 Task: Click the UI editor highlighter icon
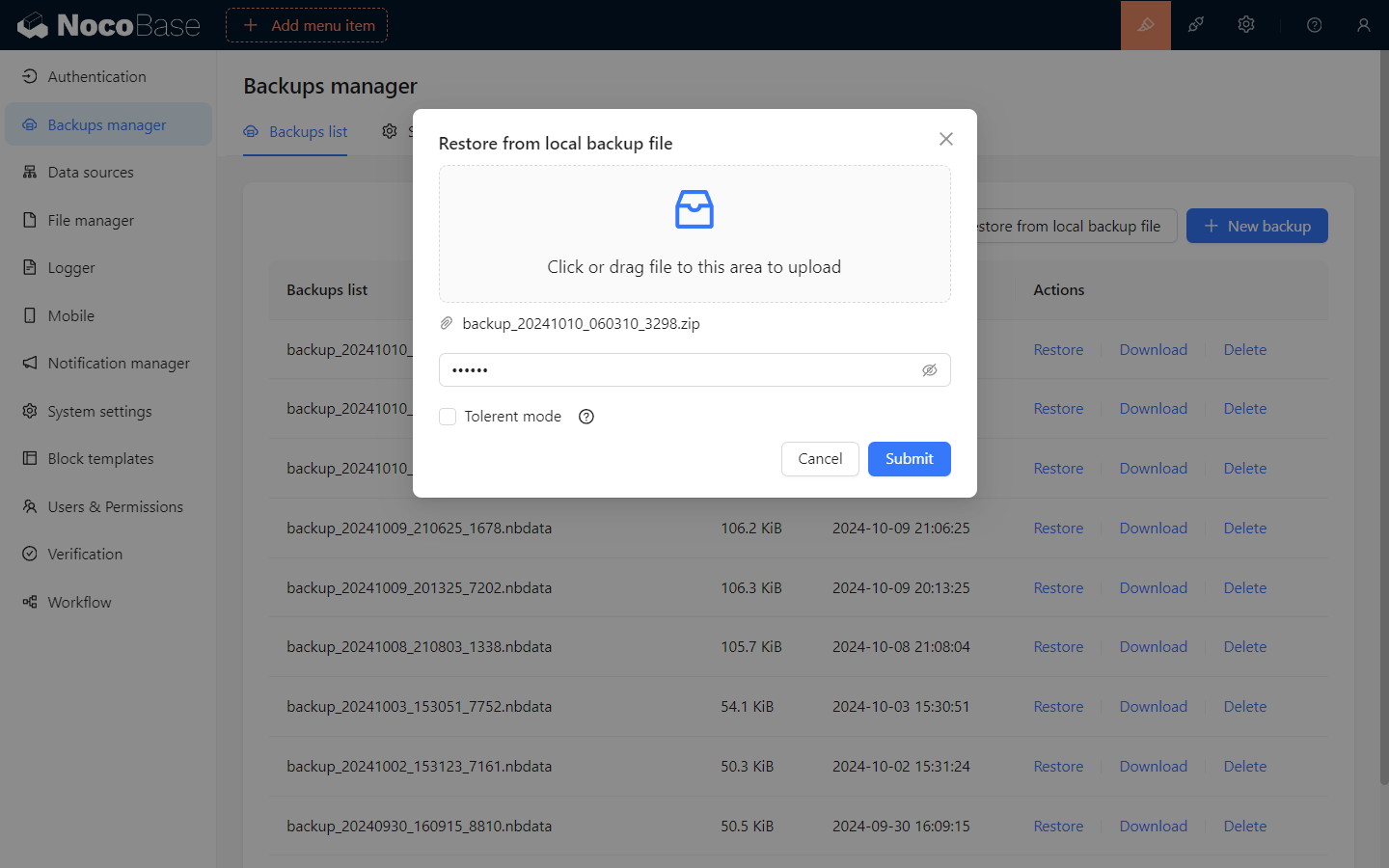click(x=1145, y=25)
